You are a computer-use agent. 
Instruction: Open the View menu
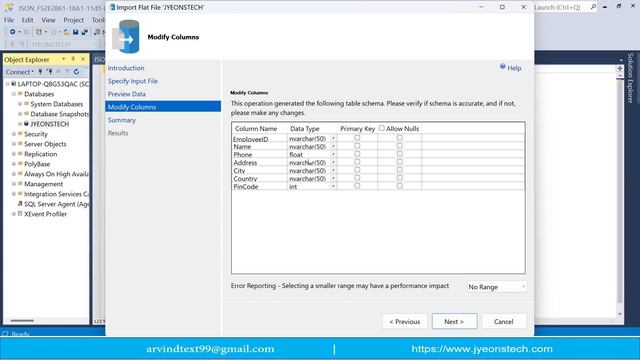[48, 20]
